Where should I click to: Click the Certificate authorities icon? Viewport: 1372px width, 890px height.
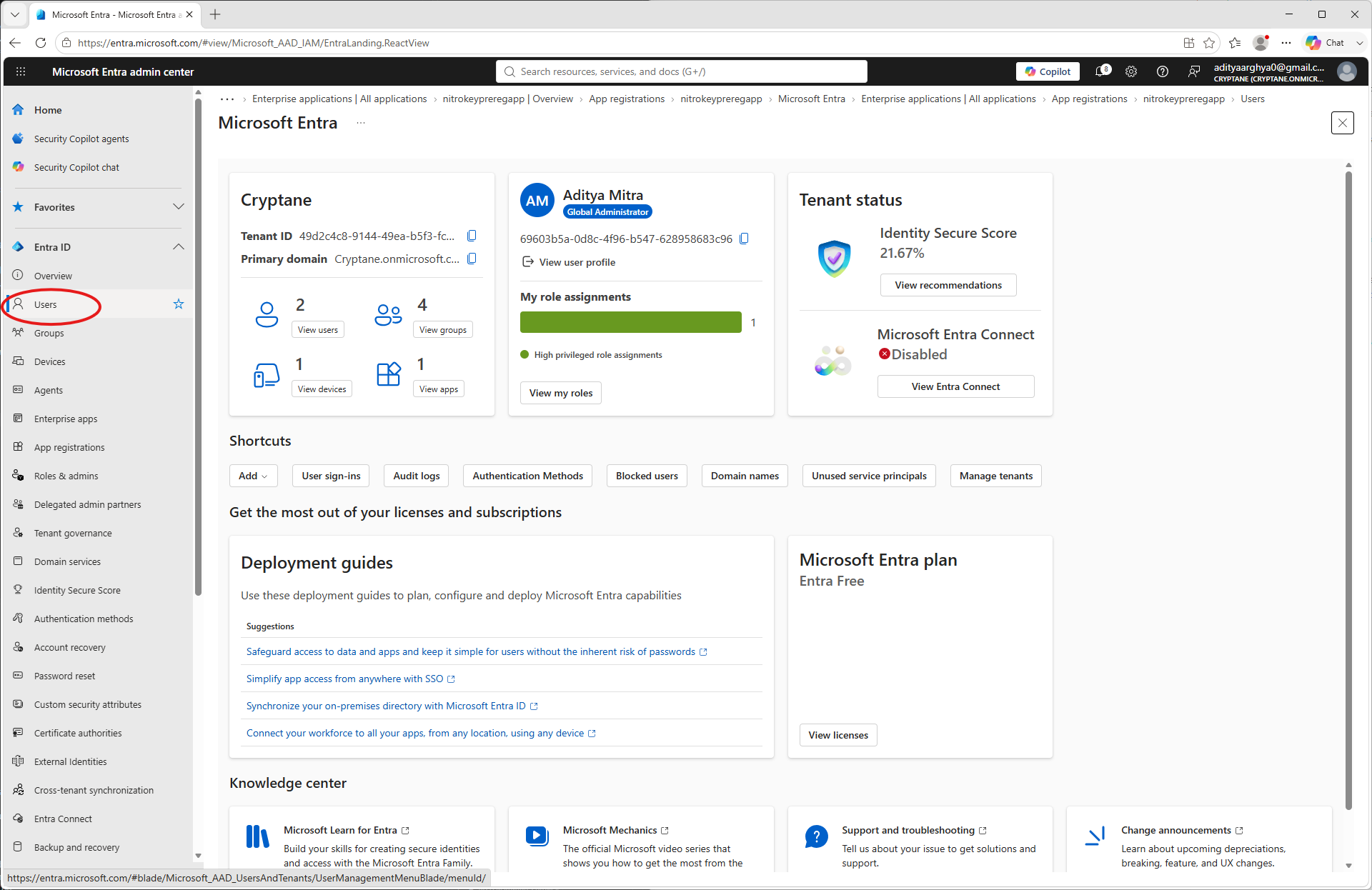coord(19,733)
